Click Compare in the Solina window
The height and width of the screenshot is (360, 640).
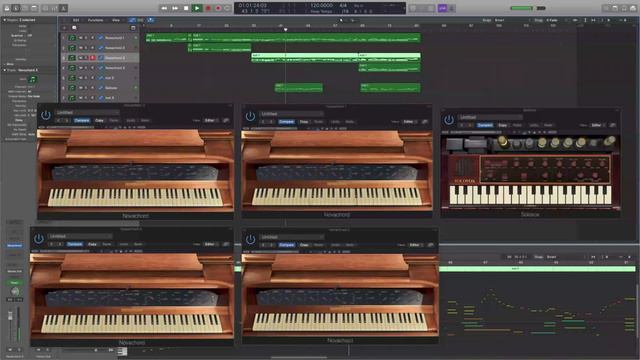(485, 125)
